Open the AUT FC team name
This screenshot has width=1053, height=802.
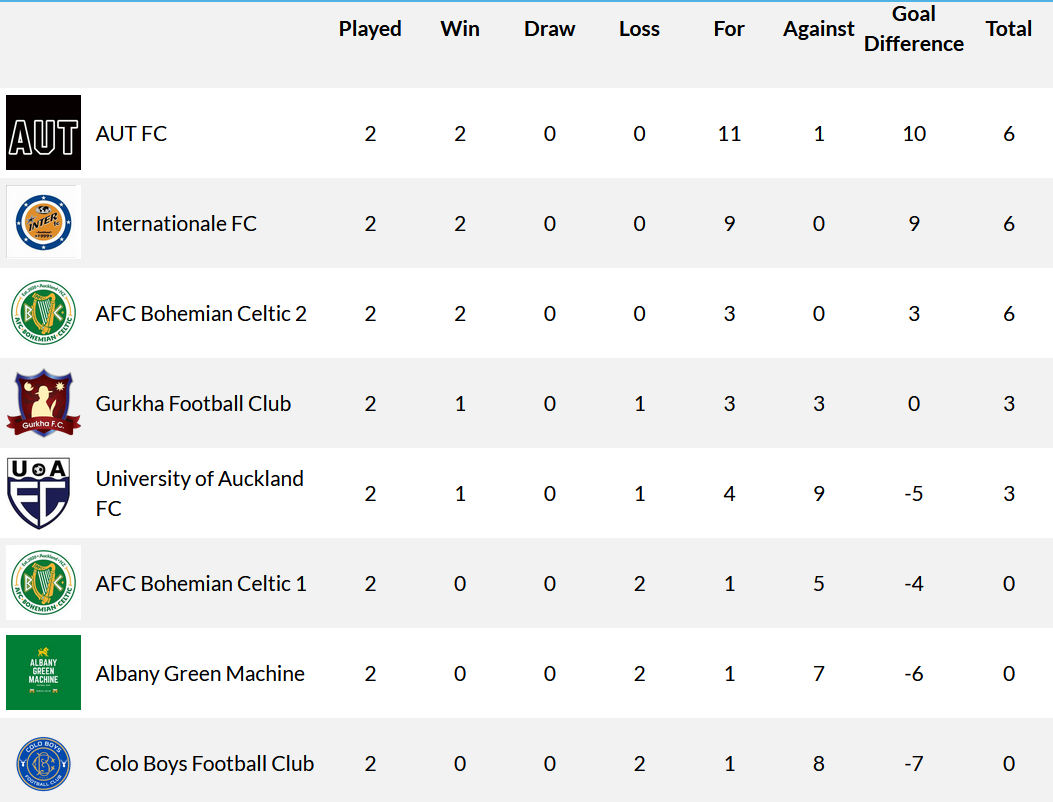coord(131,134)
